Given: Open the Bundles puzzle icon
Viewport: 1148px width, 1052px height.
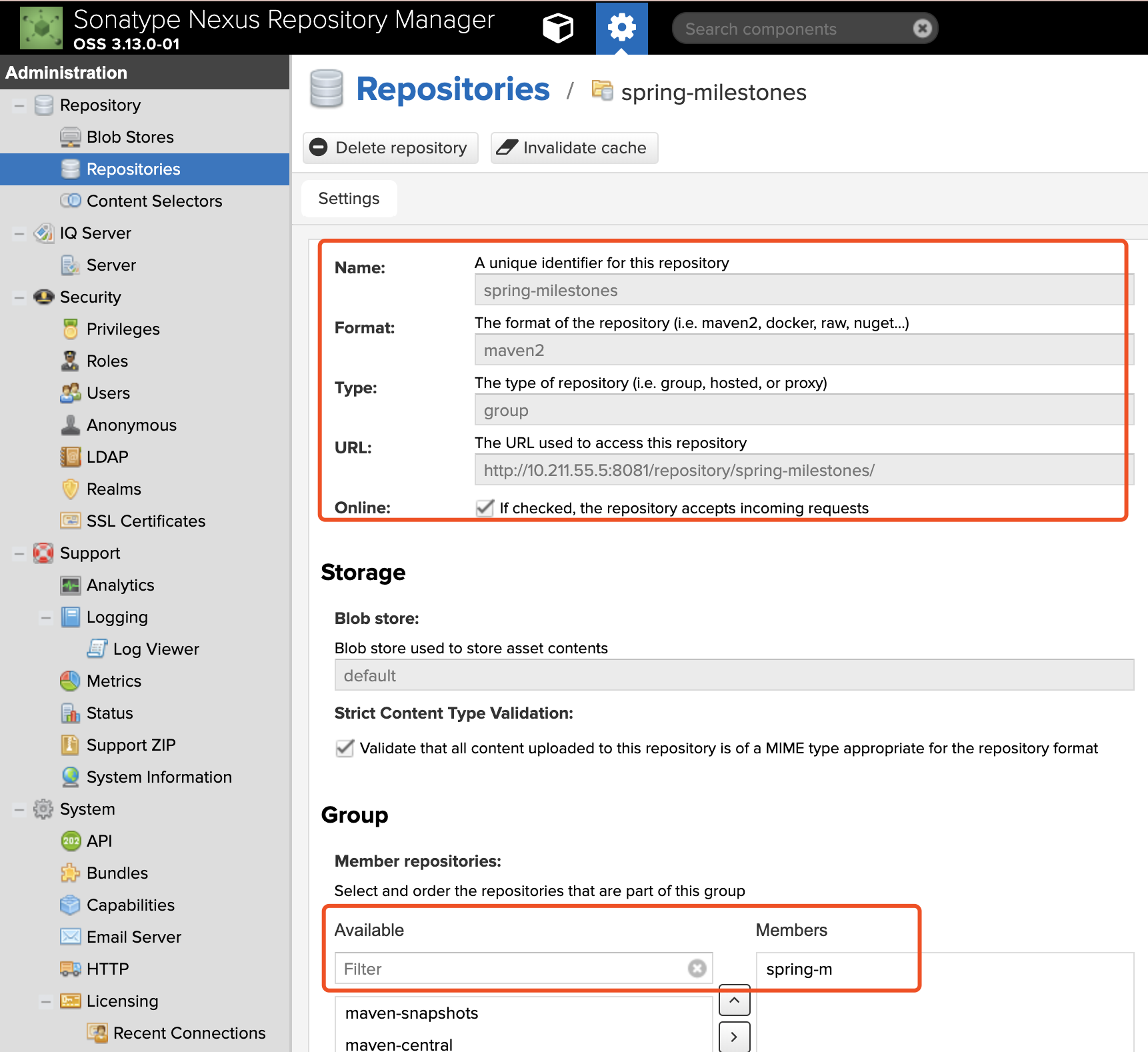Looking at the screenshot, I should click(71, 873).
